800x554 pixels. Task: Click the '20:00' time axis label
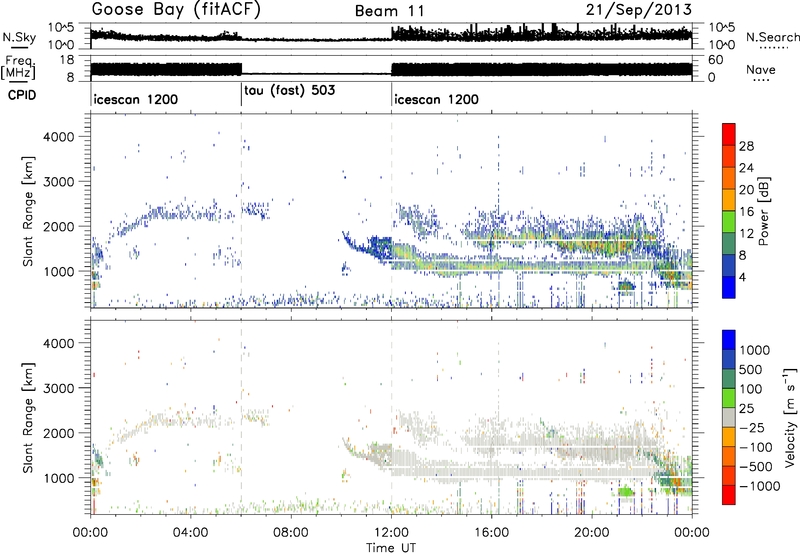tap(592, 533)
